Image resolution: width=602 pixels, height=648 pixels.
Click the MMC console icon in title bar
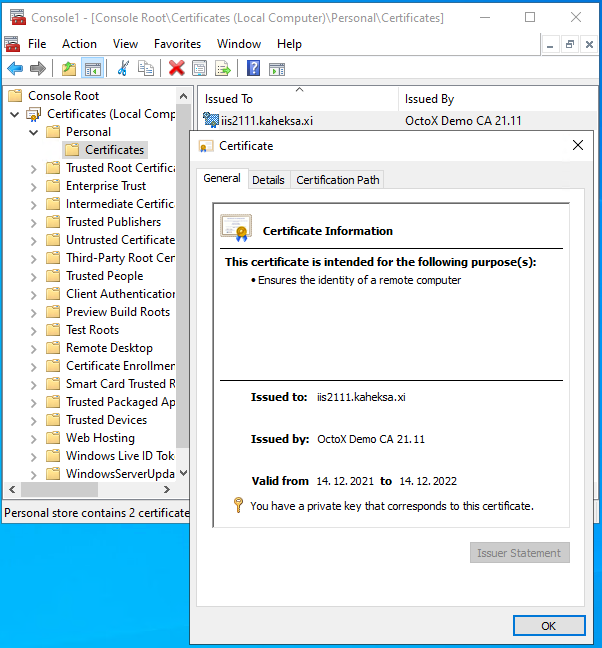tap(18, 17)
